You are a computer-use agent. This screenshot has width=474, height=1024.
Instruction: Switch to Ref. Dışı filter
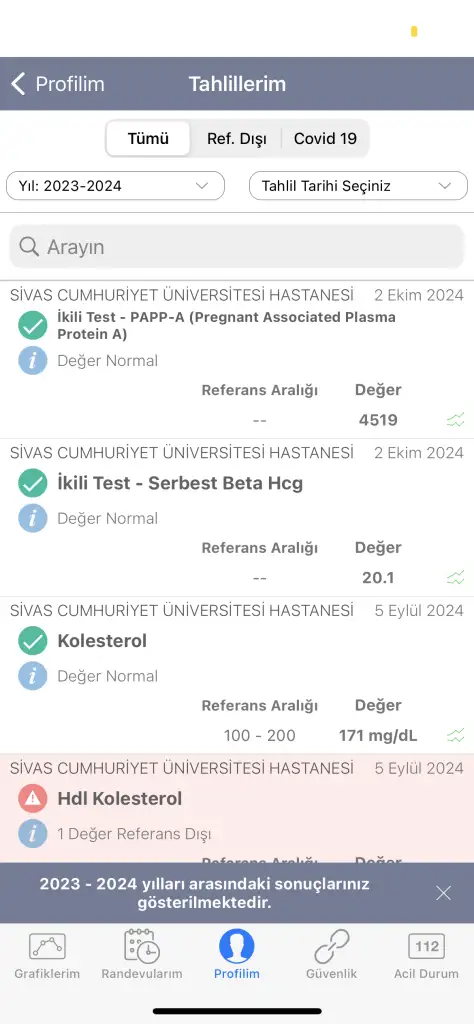[x=237, y=138]
